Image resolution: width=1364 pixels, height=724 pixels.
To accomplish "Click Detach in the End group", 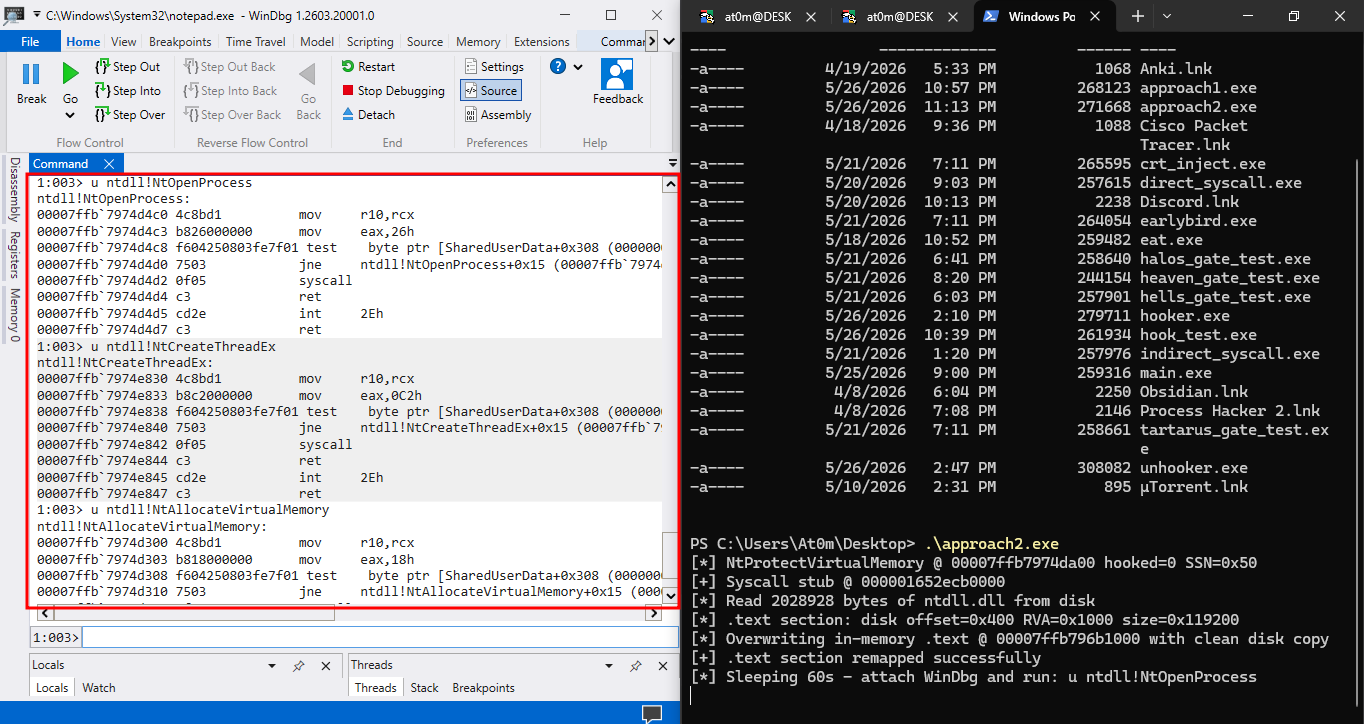I will tap(368, 115).
